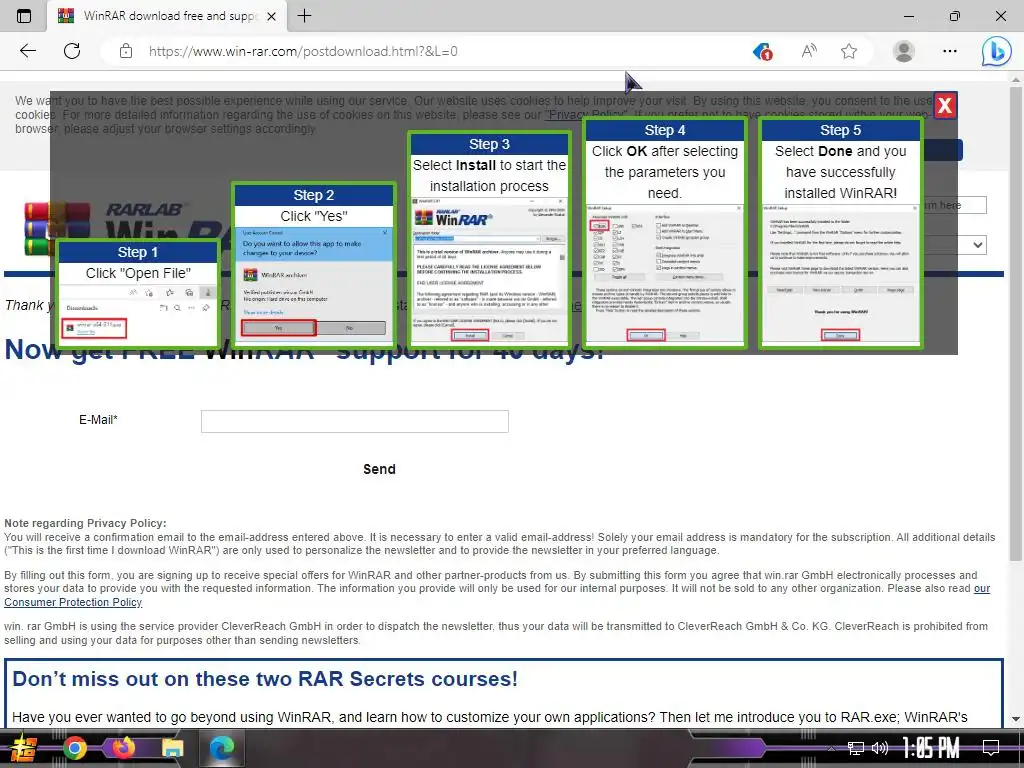View site information via the lock icon
Image resolution: width=1024 pixels, height=768 pixels.
tap(126, 51)
